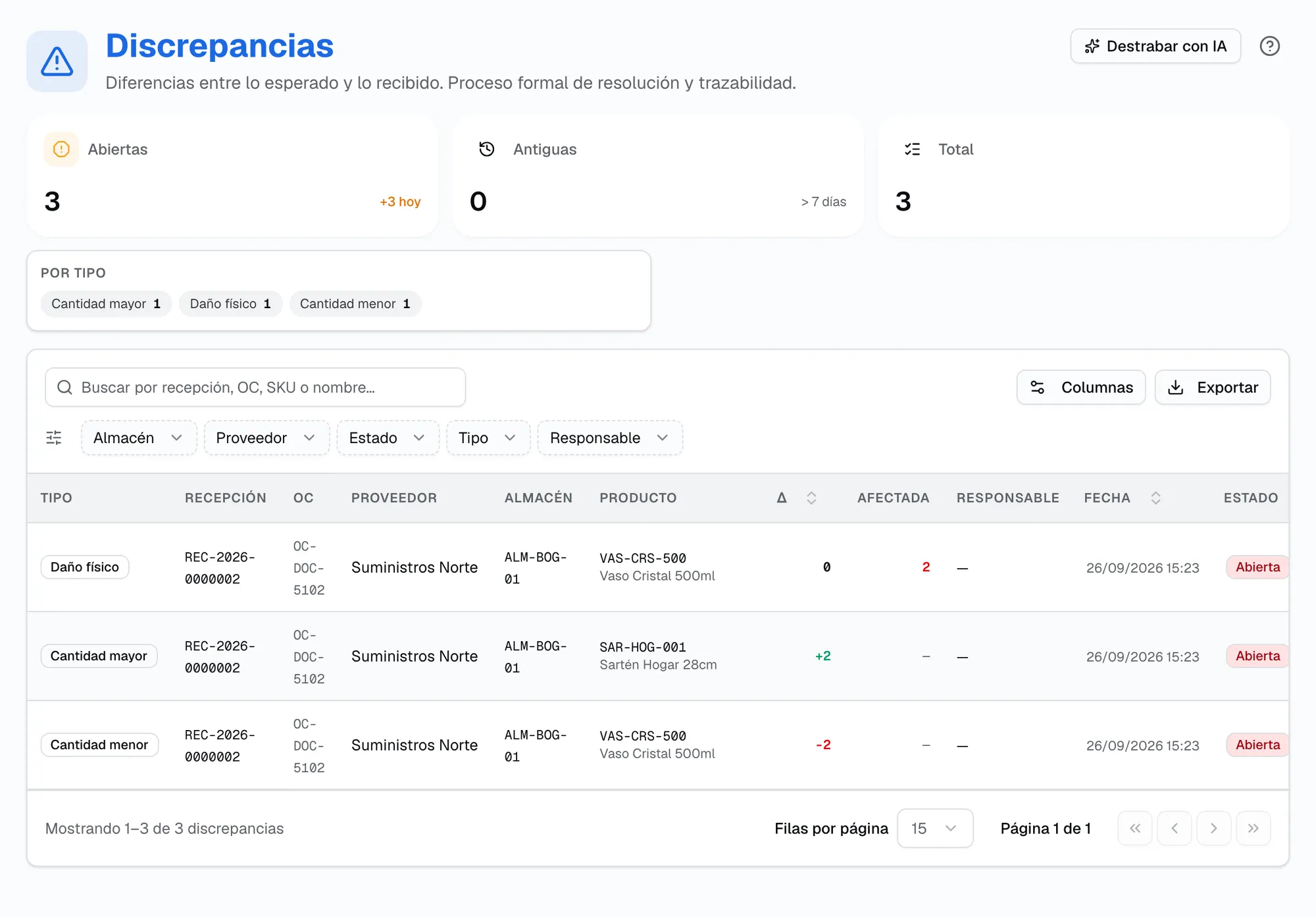Export the discrepancies list
The image size is (1316, 917).
click(1213, 387)
